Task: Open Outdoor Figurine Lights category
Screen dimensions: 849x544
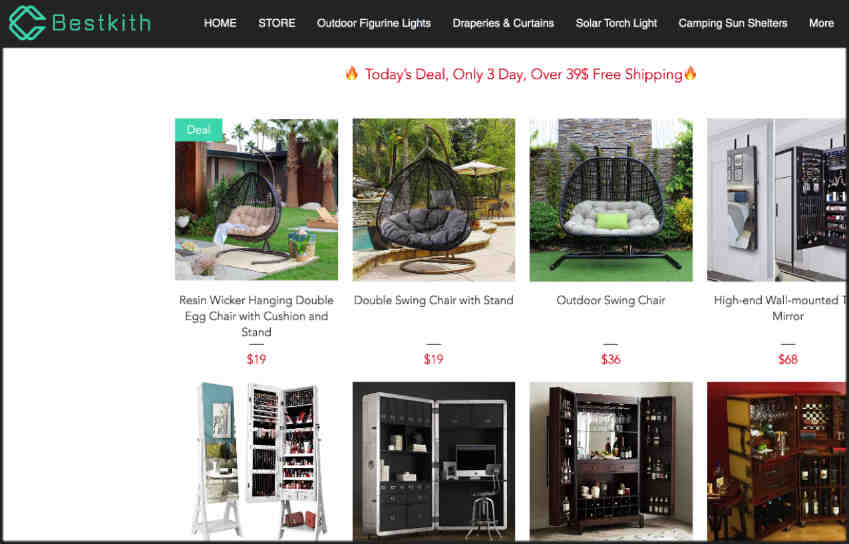Action: 374,23
